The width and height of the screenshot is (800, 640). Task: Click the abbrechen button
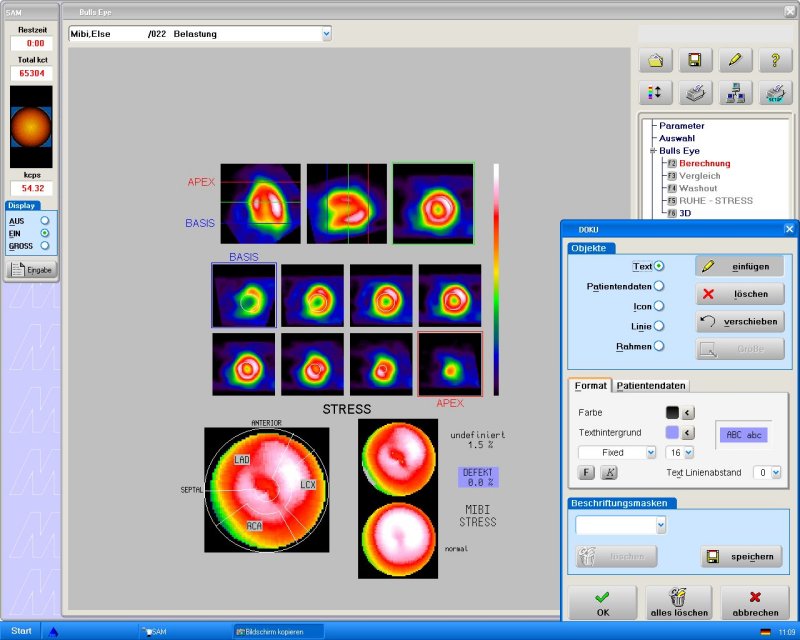click(x=755, y=603)
